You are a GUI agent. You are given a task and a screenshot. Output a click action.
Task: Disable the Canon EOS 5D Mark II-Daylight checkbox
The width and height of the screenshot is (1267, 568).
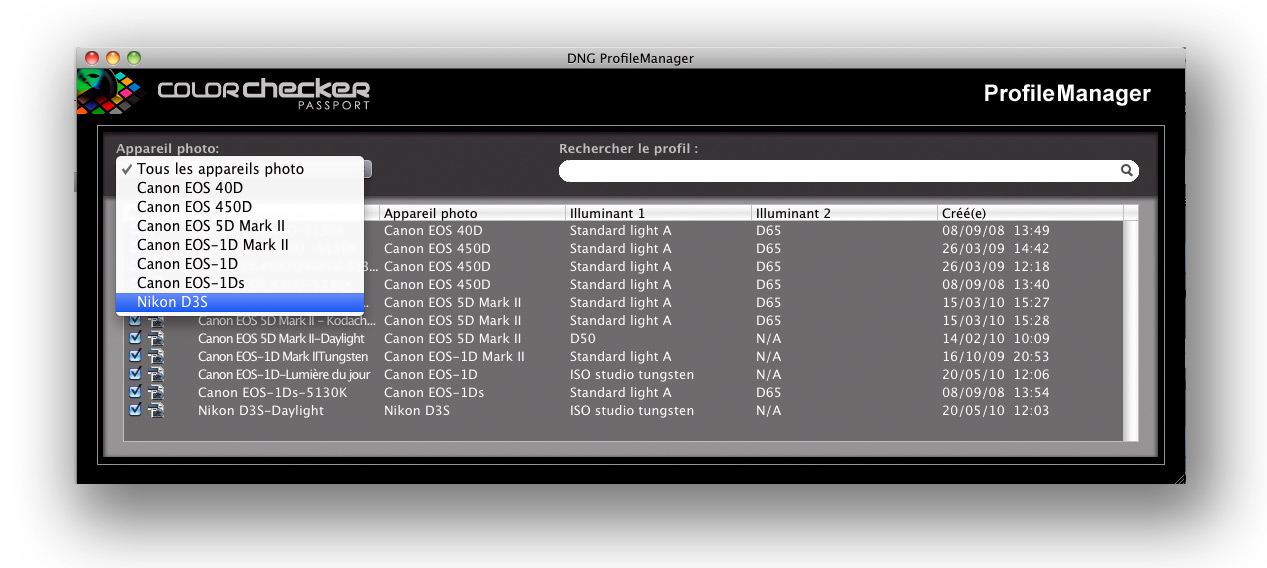click(135, 338)
